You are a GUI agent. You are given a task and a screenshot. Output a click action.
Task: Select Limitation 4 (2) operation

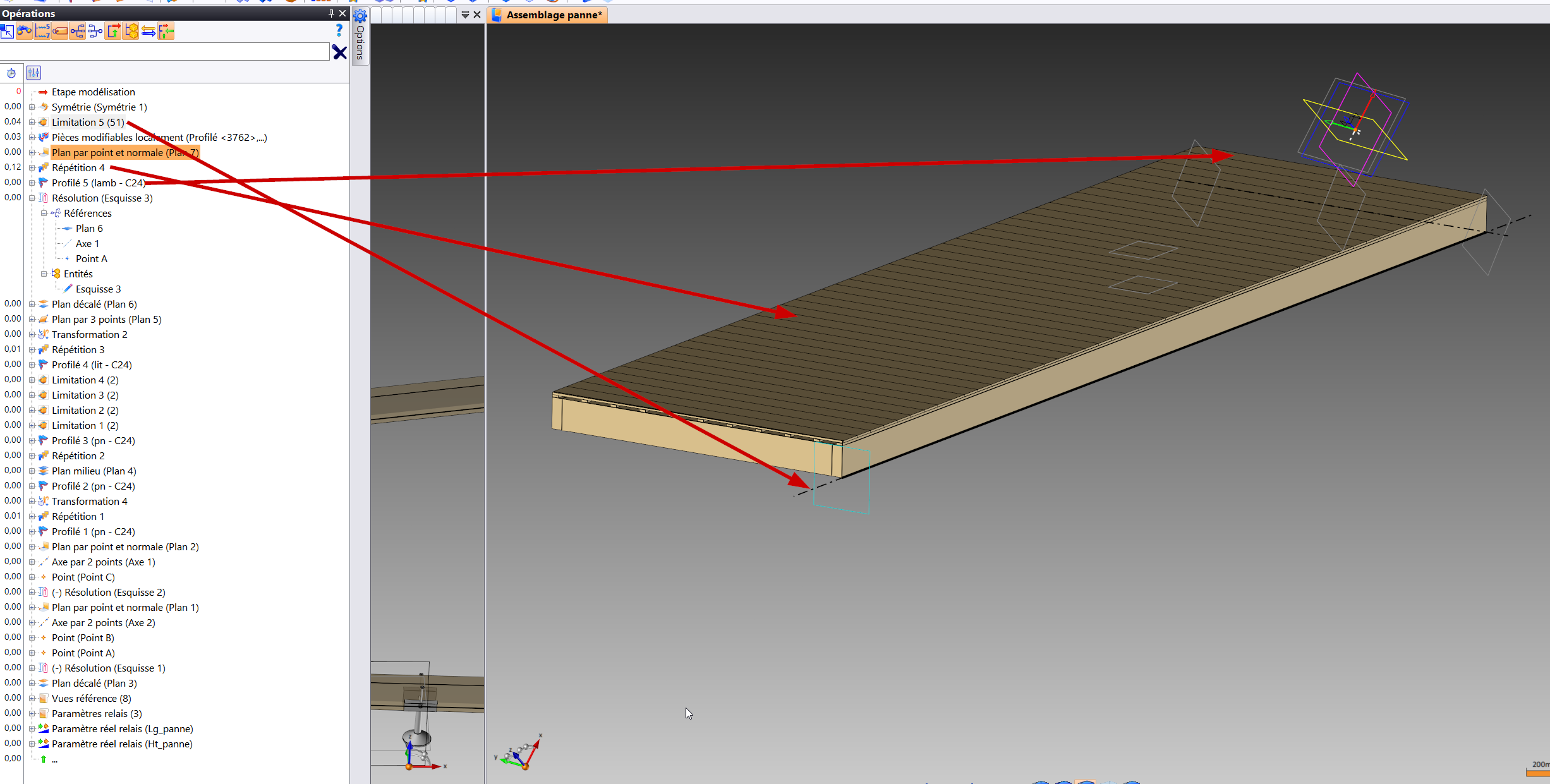(85, 380)
